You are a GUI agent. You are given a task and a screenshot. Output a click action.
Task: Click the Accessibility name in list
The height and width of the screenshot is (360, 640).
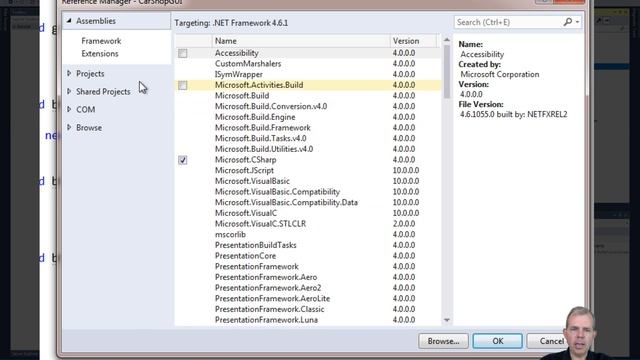tap(237, 53)
